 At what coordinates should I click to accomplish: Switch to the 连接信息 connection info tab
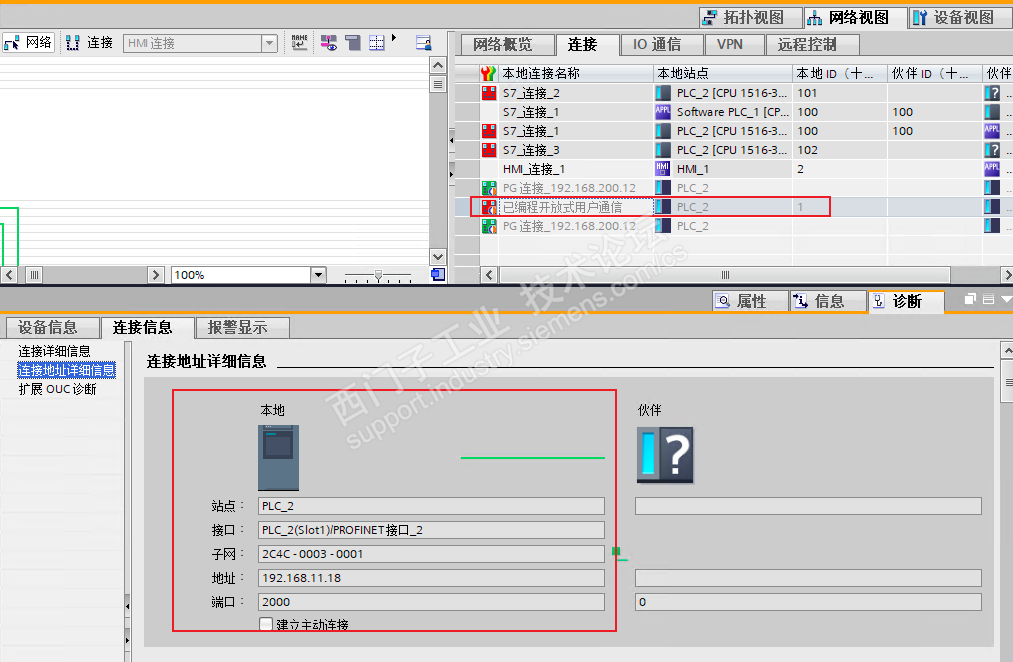148,328
